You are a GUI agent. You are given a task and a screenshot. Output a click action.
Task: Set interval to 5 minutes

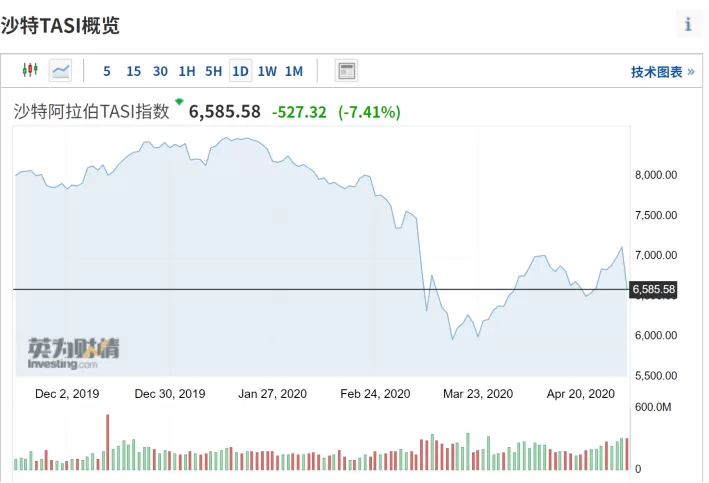click(x=107, y=71)
